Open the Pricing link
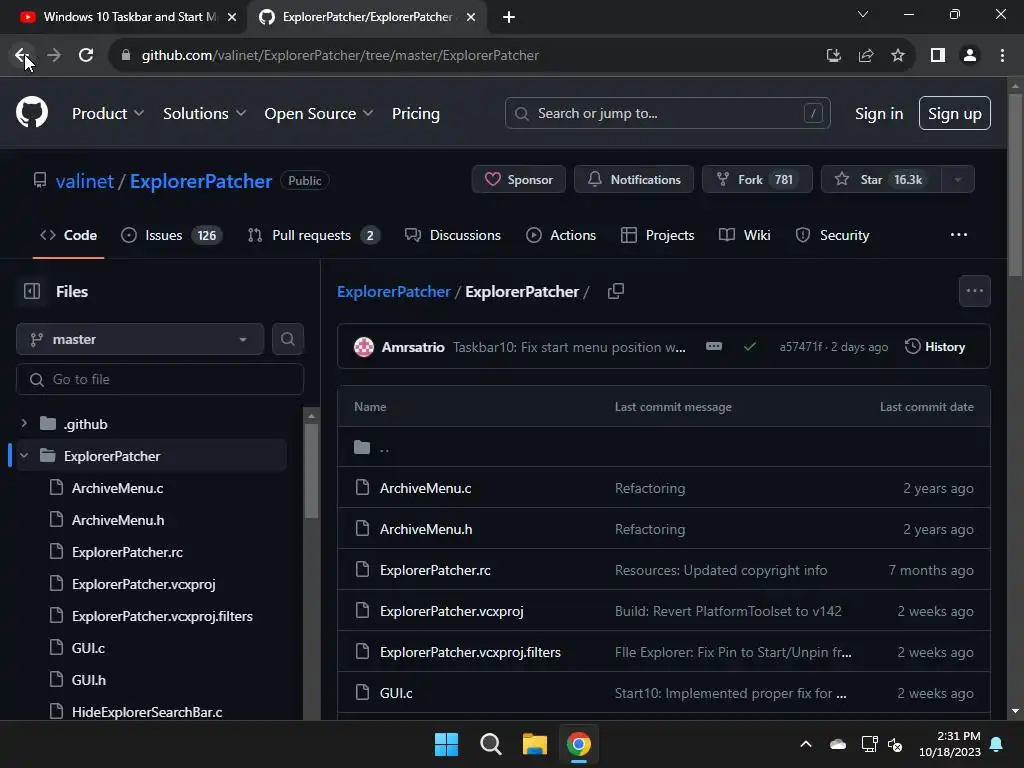 click(x=416, y=114)
